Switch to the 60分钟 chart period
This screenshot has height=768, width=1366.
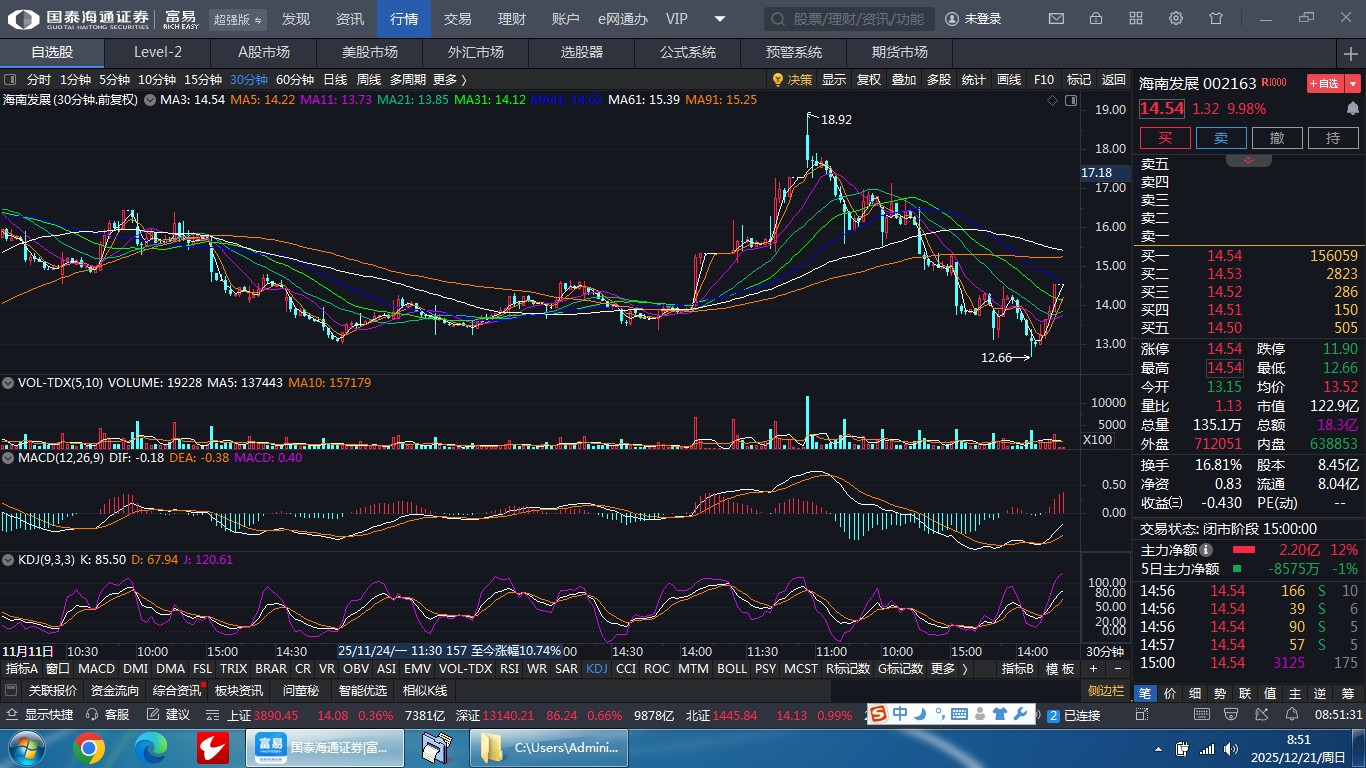click(x=294, y=80)
